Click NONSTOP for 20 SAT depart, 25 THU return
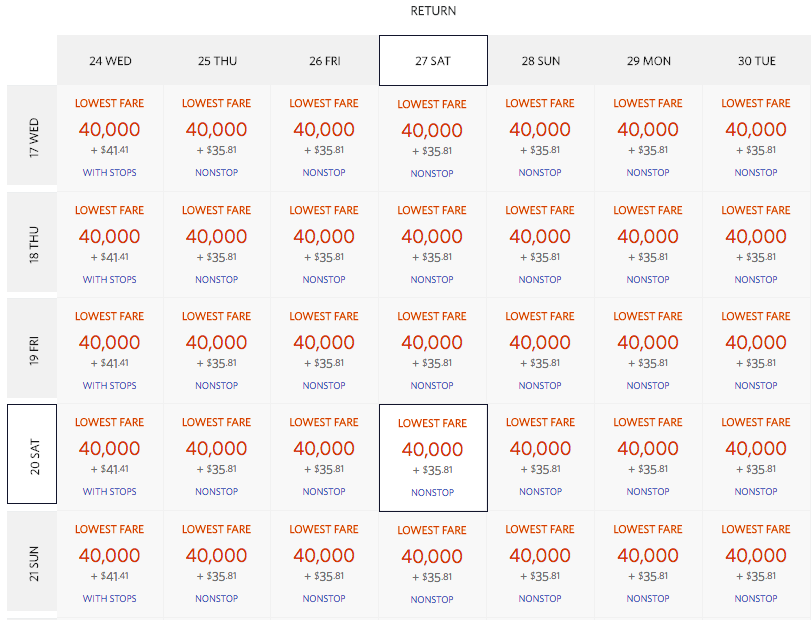The height and width of the screenshot is (620, 811). [x=217, y=492]
